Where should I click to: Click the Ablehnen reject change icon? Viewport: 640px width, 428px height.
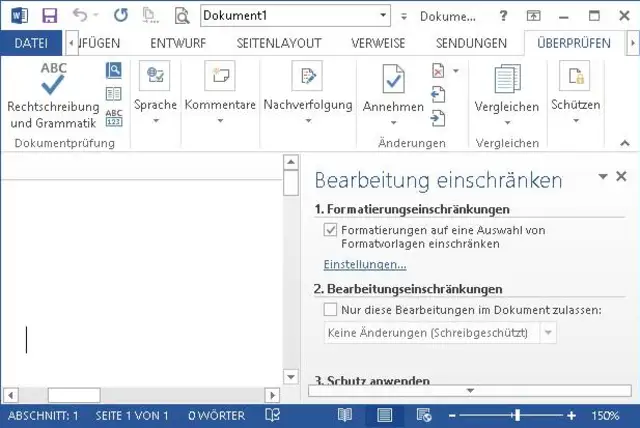(438, 71)
